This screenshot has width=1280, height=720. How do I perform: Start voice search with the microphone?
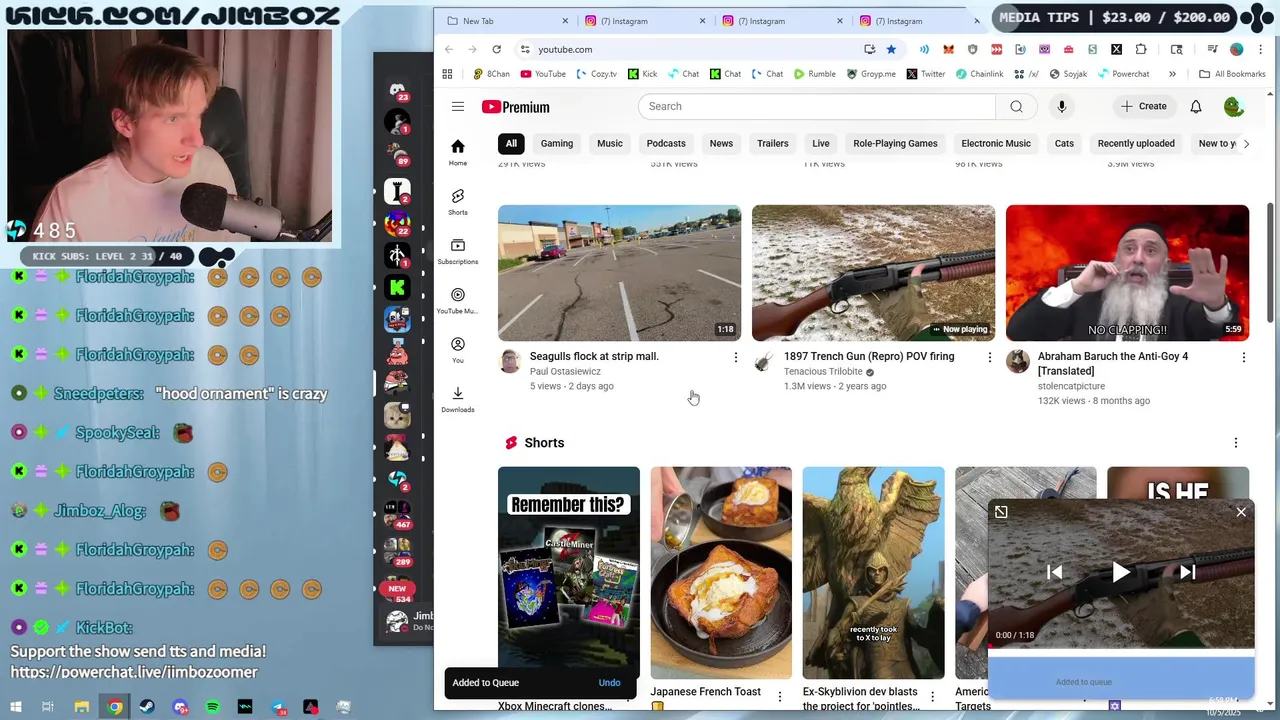tap(1061, 107)
